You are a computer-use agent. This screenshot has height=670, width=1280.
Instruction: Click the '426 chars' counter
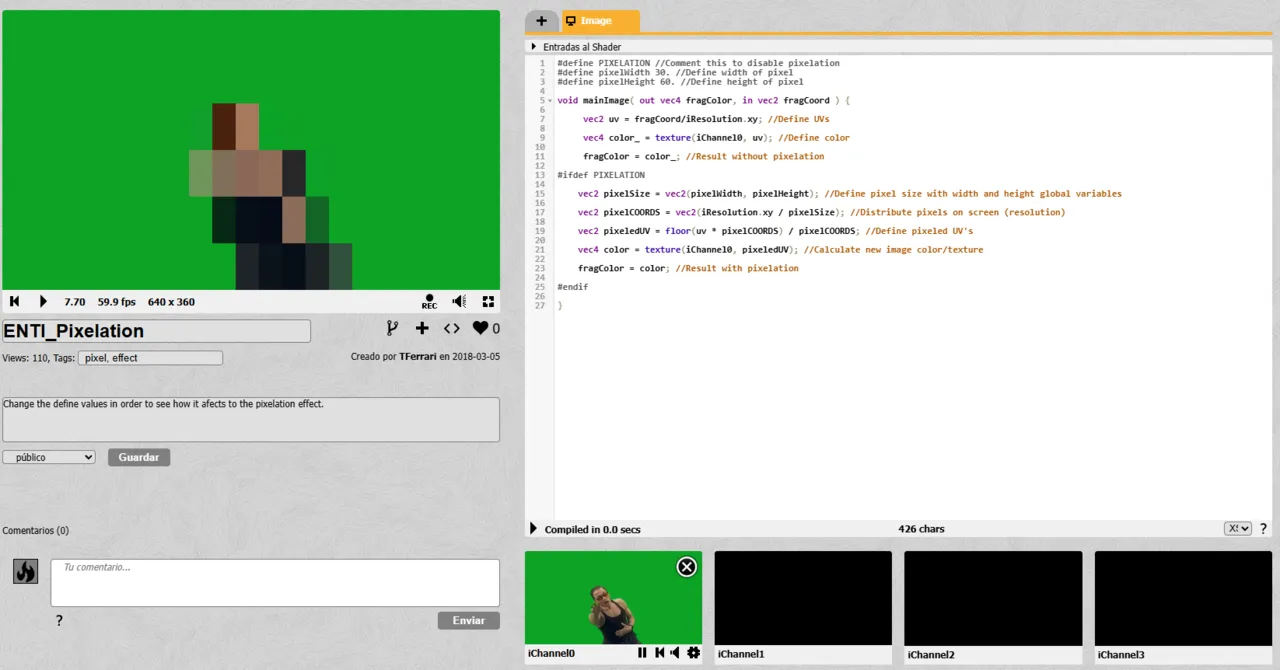coord(921,529)
